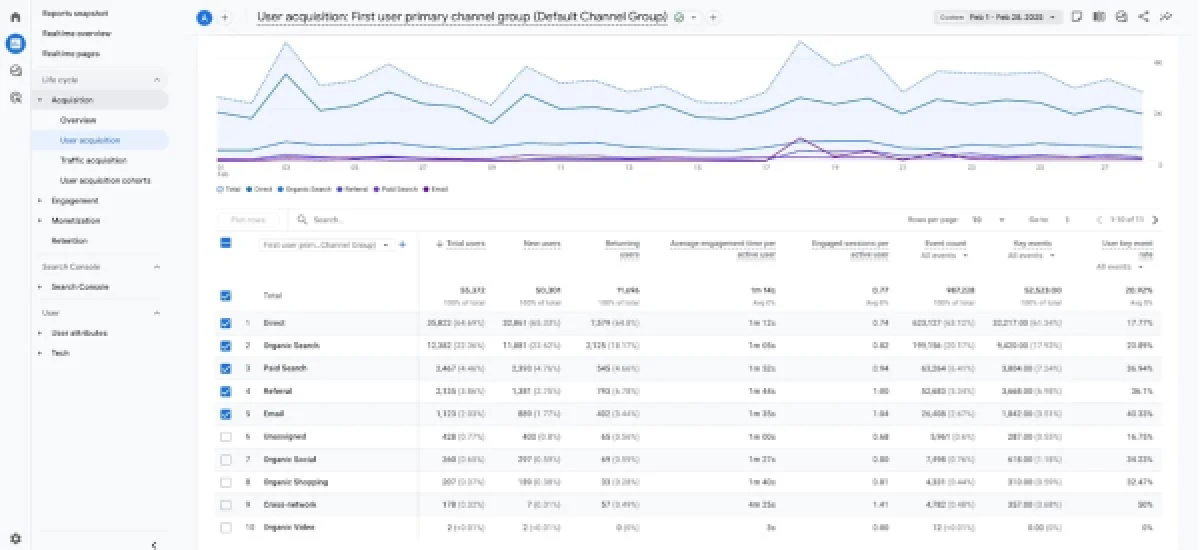The width and height of the screenshot is (1200, 550).
Task: Check the Unassigned row checkbox
Action: click(x=225, y=437)
